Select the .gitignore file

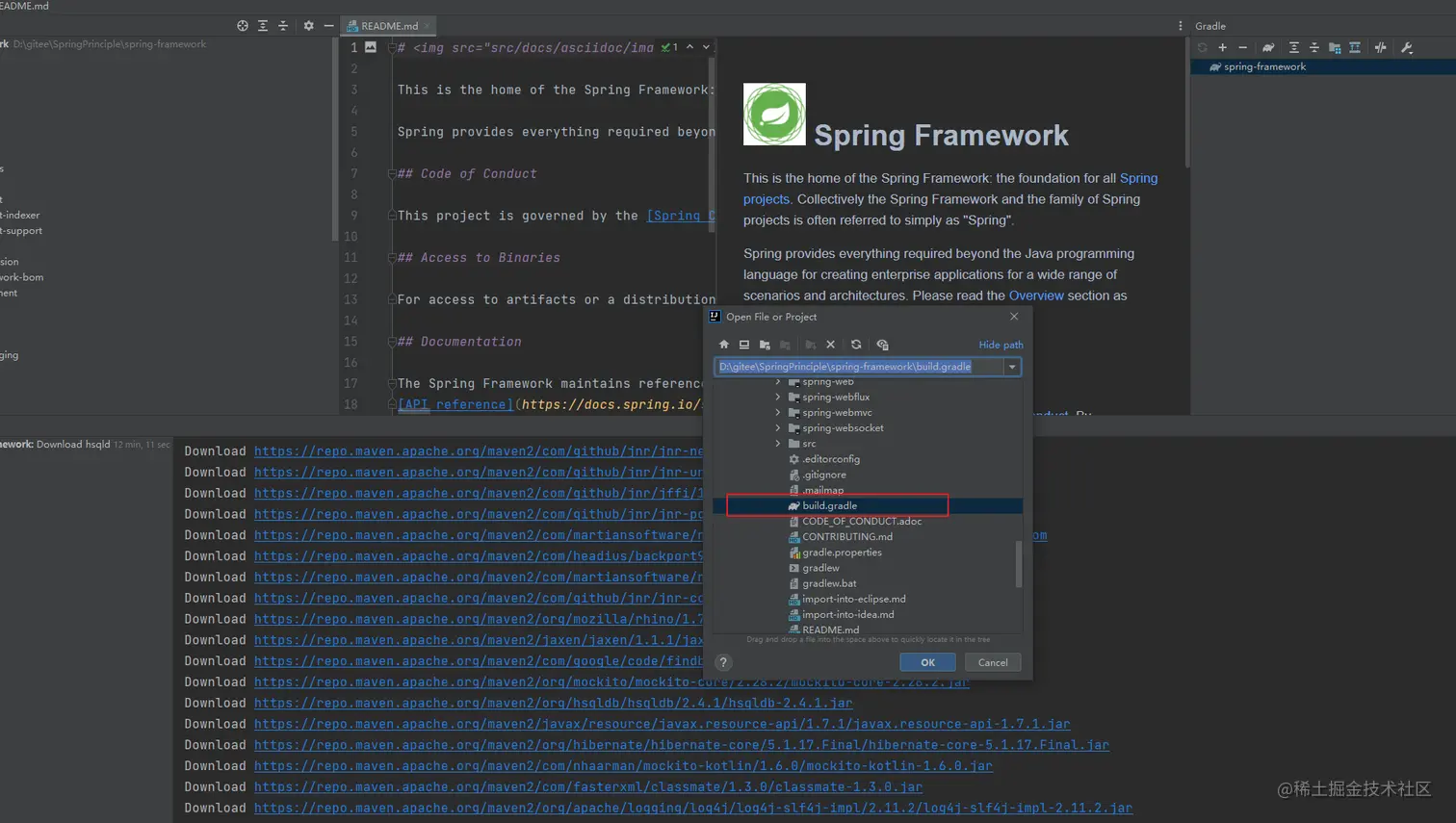pyautogui.click(x=818, y=475)
